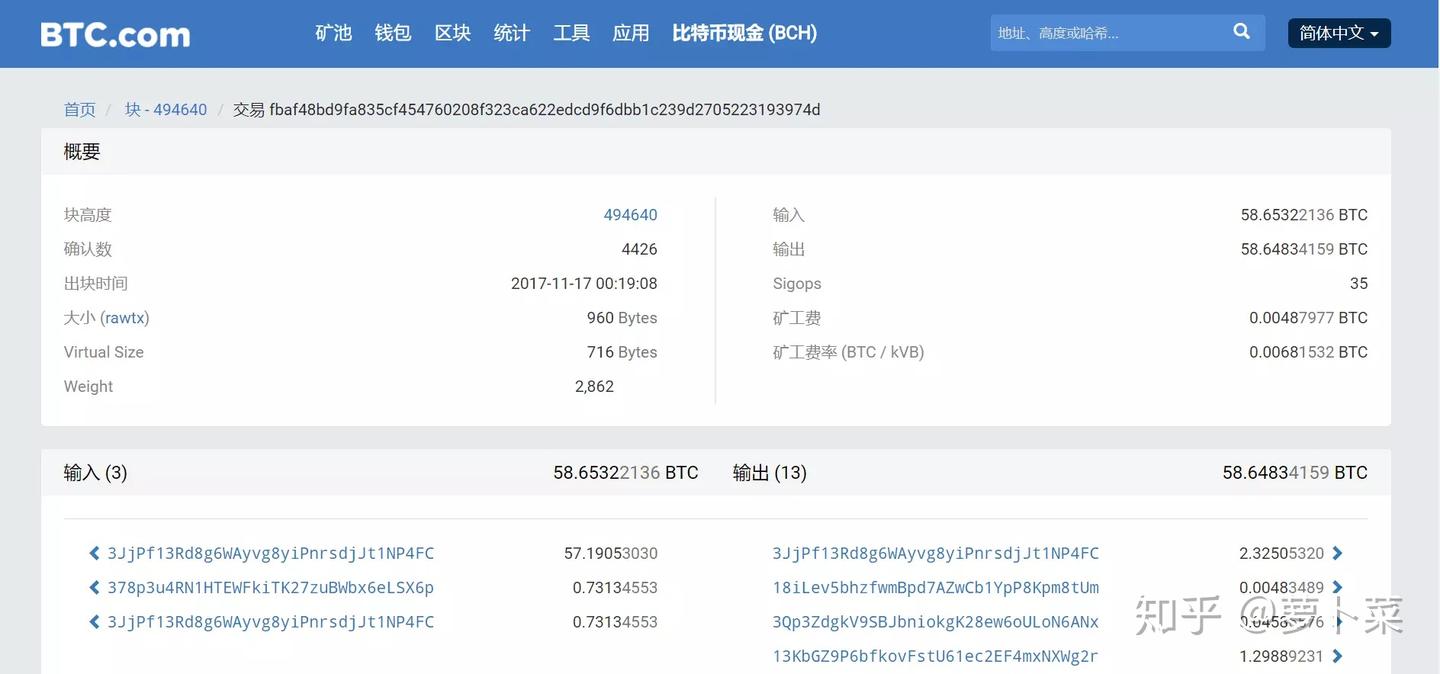
Task: Click the search magnifier icon
Action: [x=1240, y=30]
